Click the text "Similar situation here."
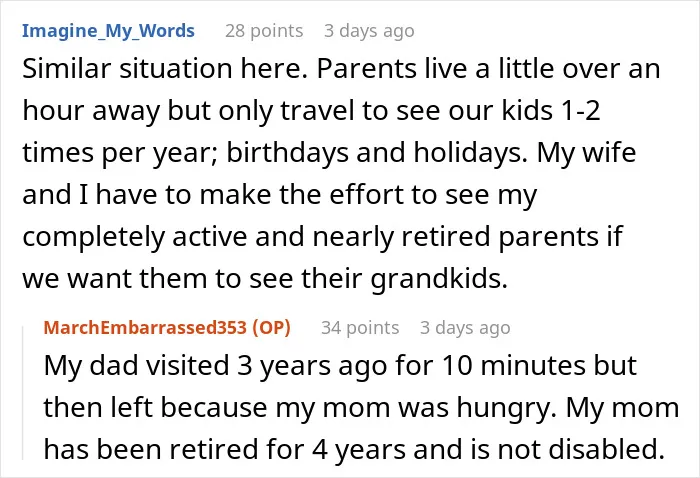This screenshot has height=478, width=700. coord(165,69)
